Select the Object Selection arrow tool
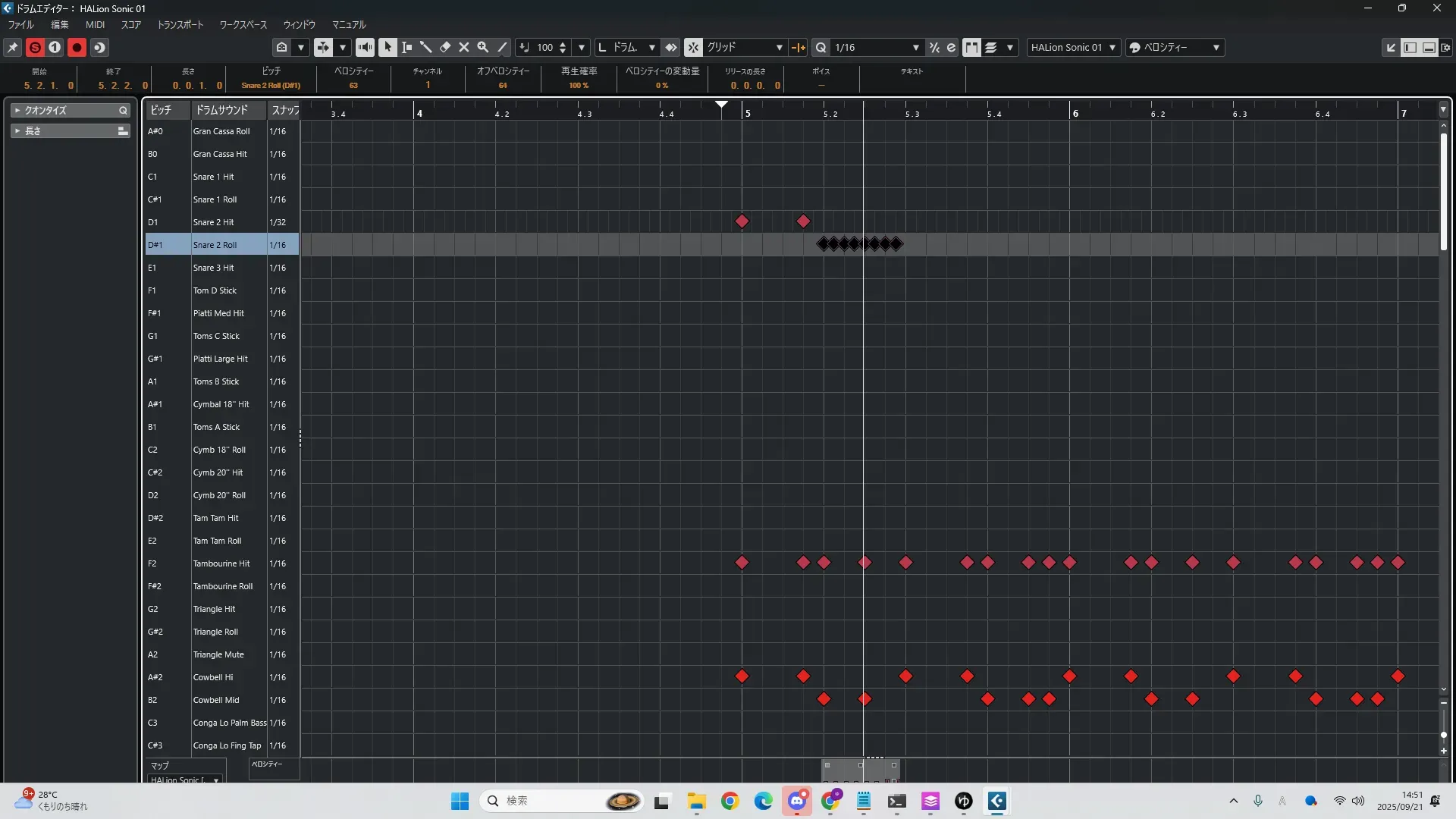The image size is (1456, 819). pos(388,47)
